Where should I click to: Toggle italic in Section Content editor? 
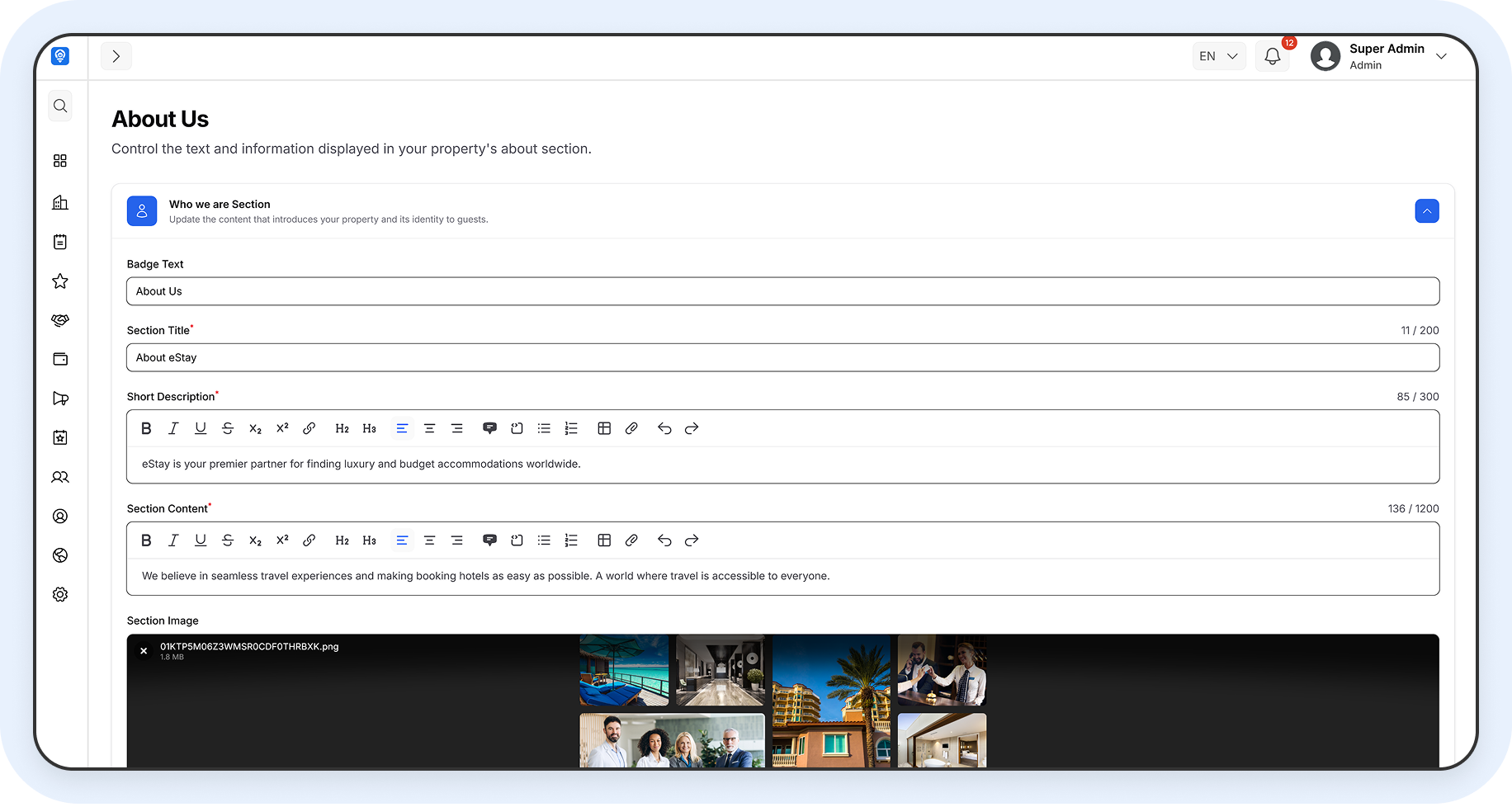[173, 540]
